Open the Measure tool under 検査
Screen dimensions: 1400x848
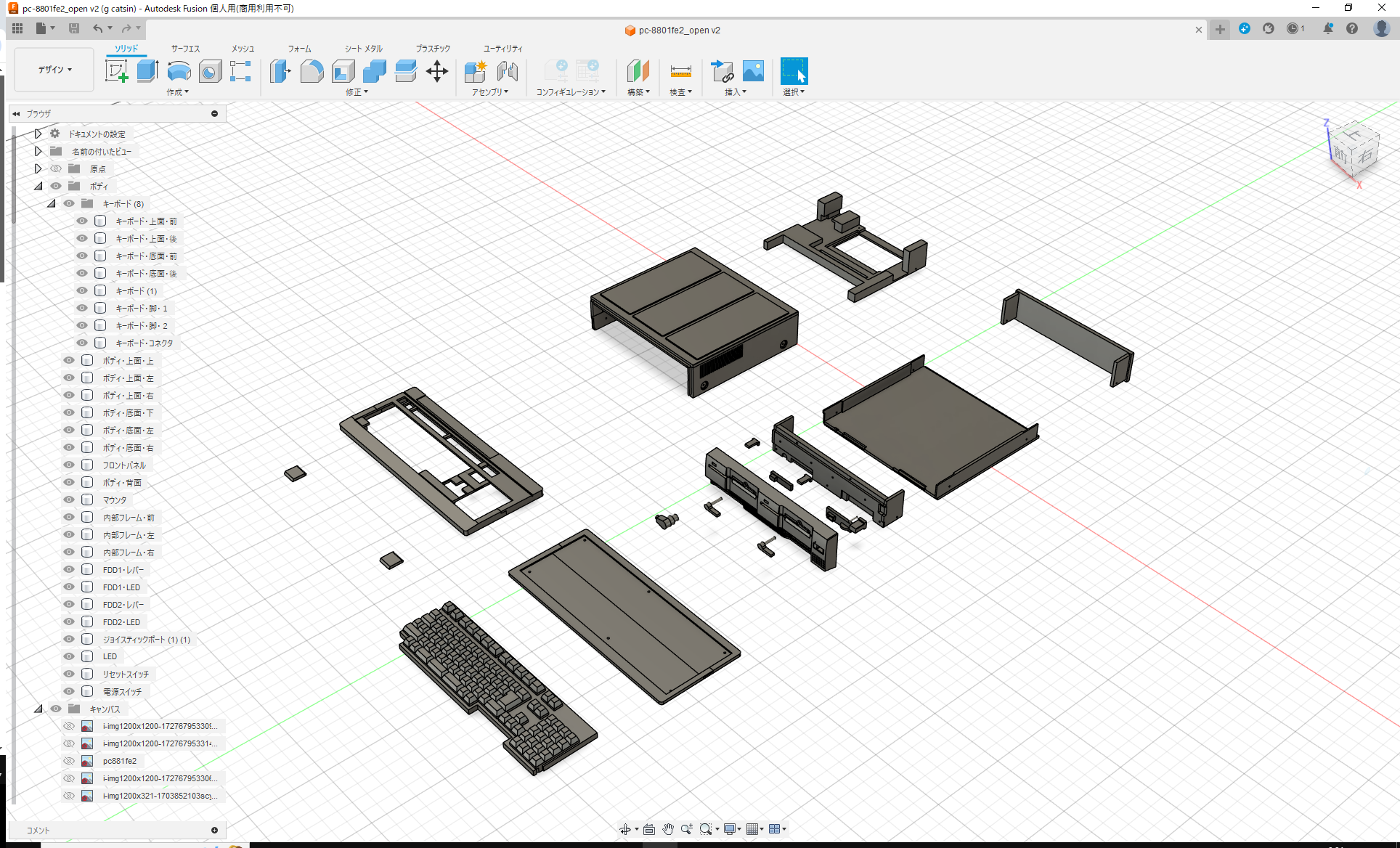point(680,70)
